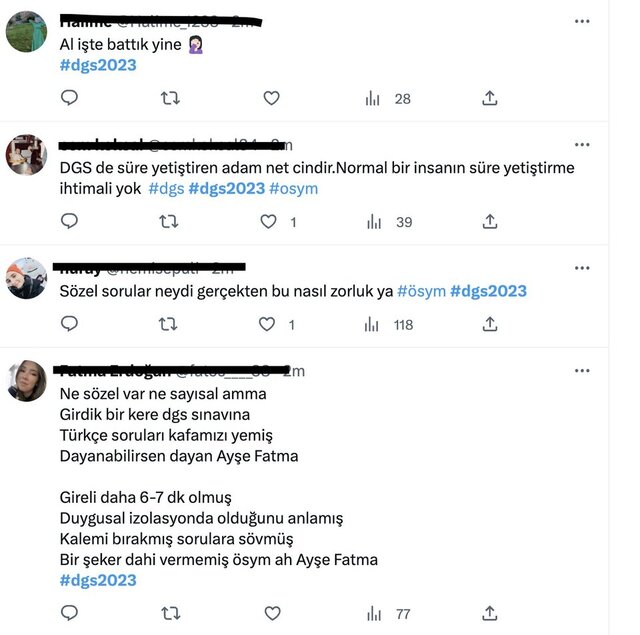The height and width of the screenshot is (635, 640).
Task: Open more menu on the "DGS de süre" tweet
Action: click(582, 145)
